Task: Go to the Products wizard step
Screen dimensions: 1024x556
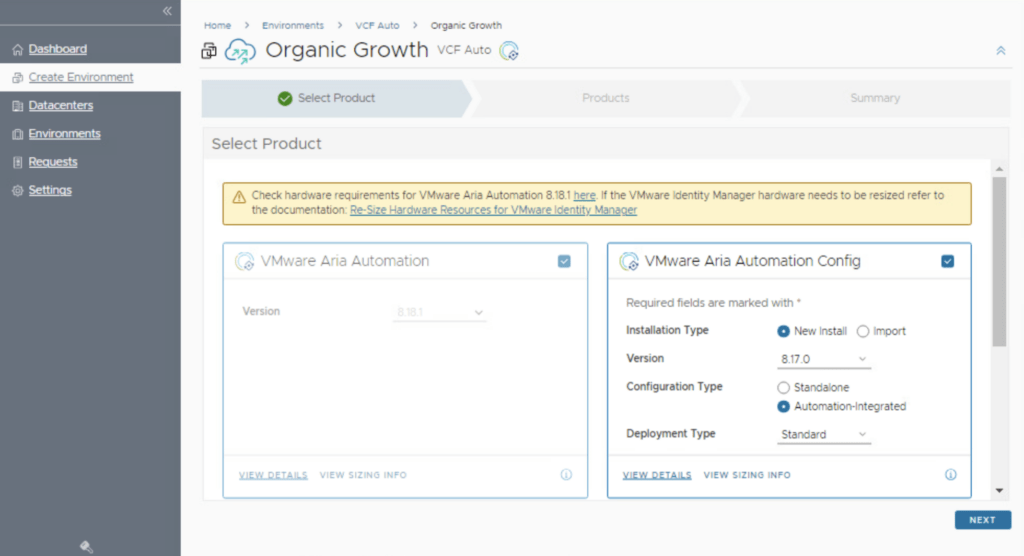Action: point(606,98)
